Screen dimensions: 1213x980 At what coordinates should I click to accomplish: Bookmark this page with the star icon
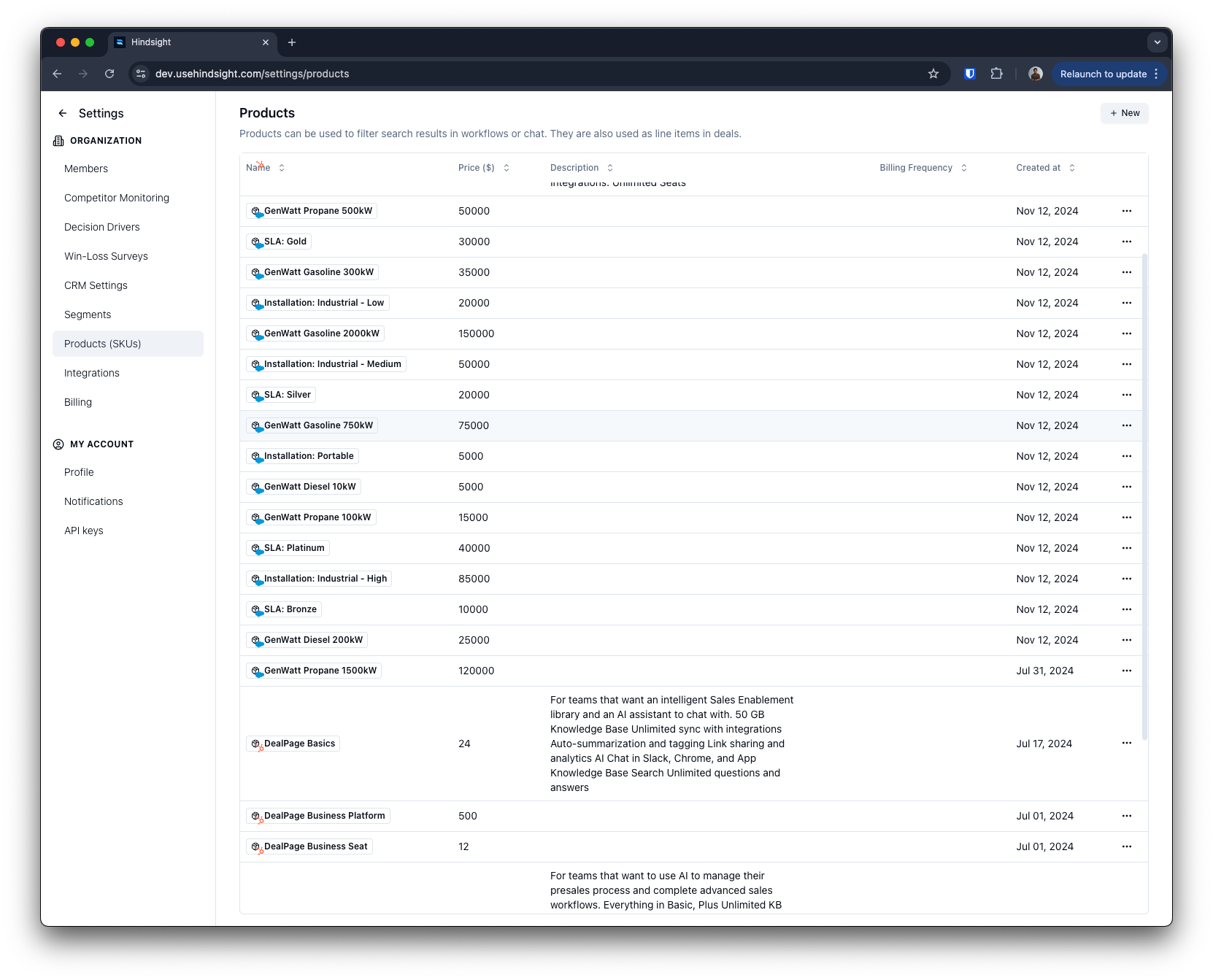[933, 74]
